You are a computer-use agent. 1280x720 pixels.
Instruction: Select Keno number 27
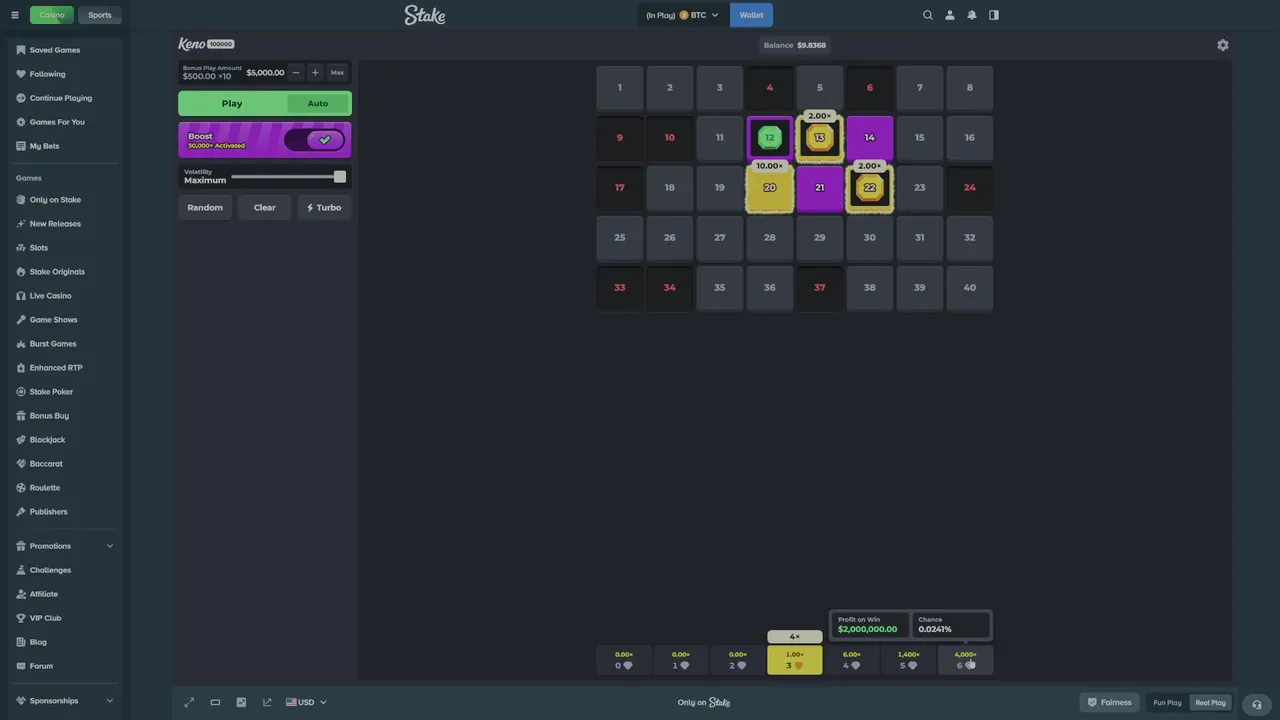(x=720, y=238)
